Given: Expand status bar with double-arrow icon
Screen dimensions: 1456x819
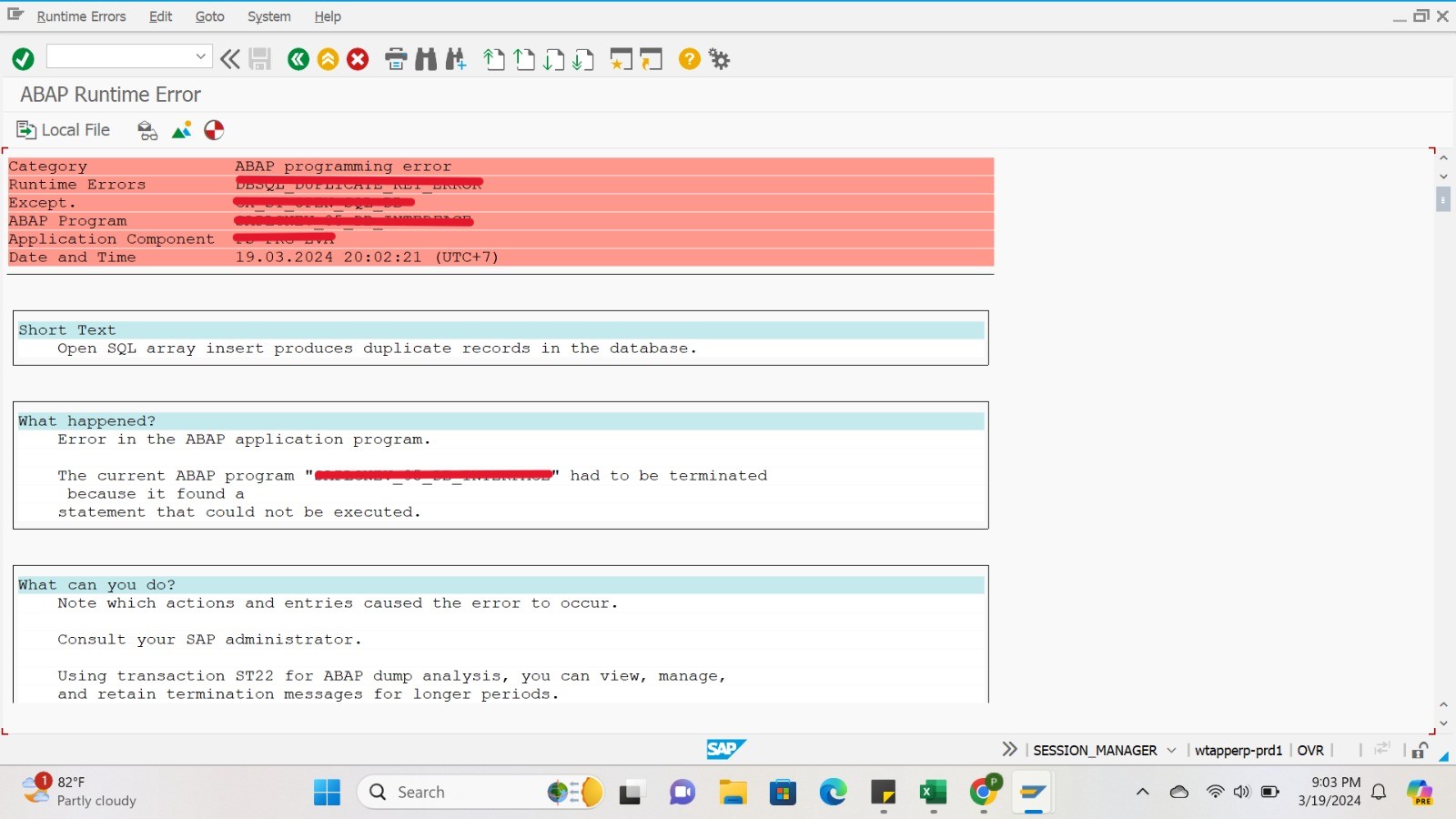Looking at the screenshot, I should (1009, 749).
